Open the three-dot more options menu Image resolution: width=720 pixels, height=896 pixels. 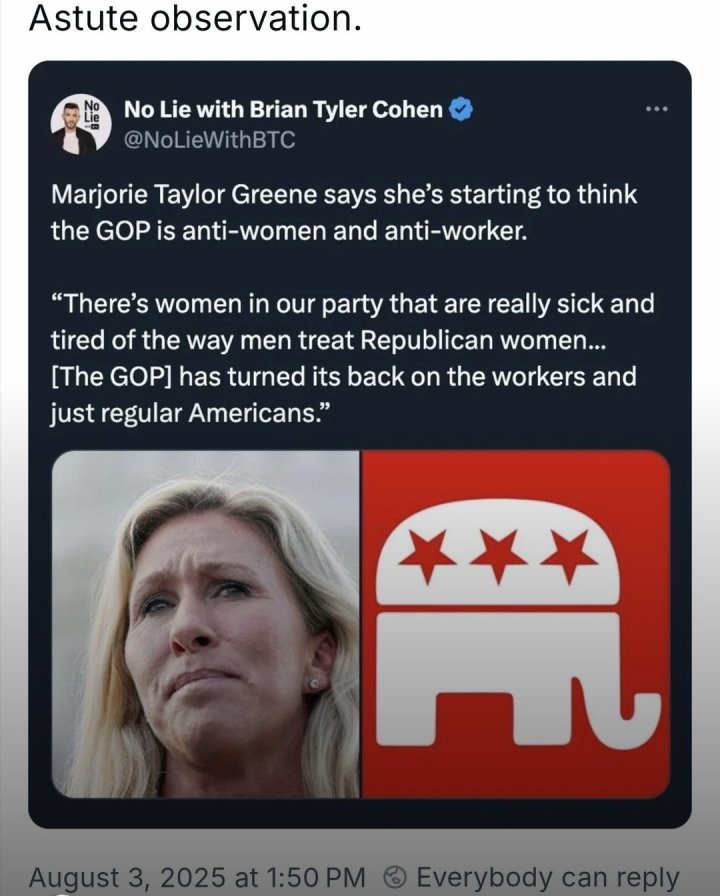(x=656, y=108)
